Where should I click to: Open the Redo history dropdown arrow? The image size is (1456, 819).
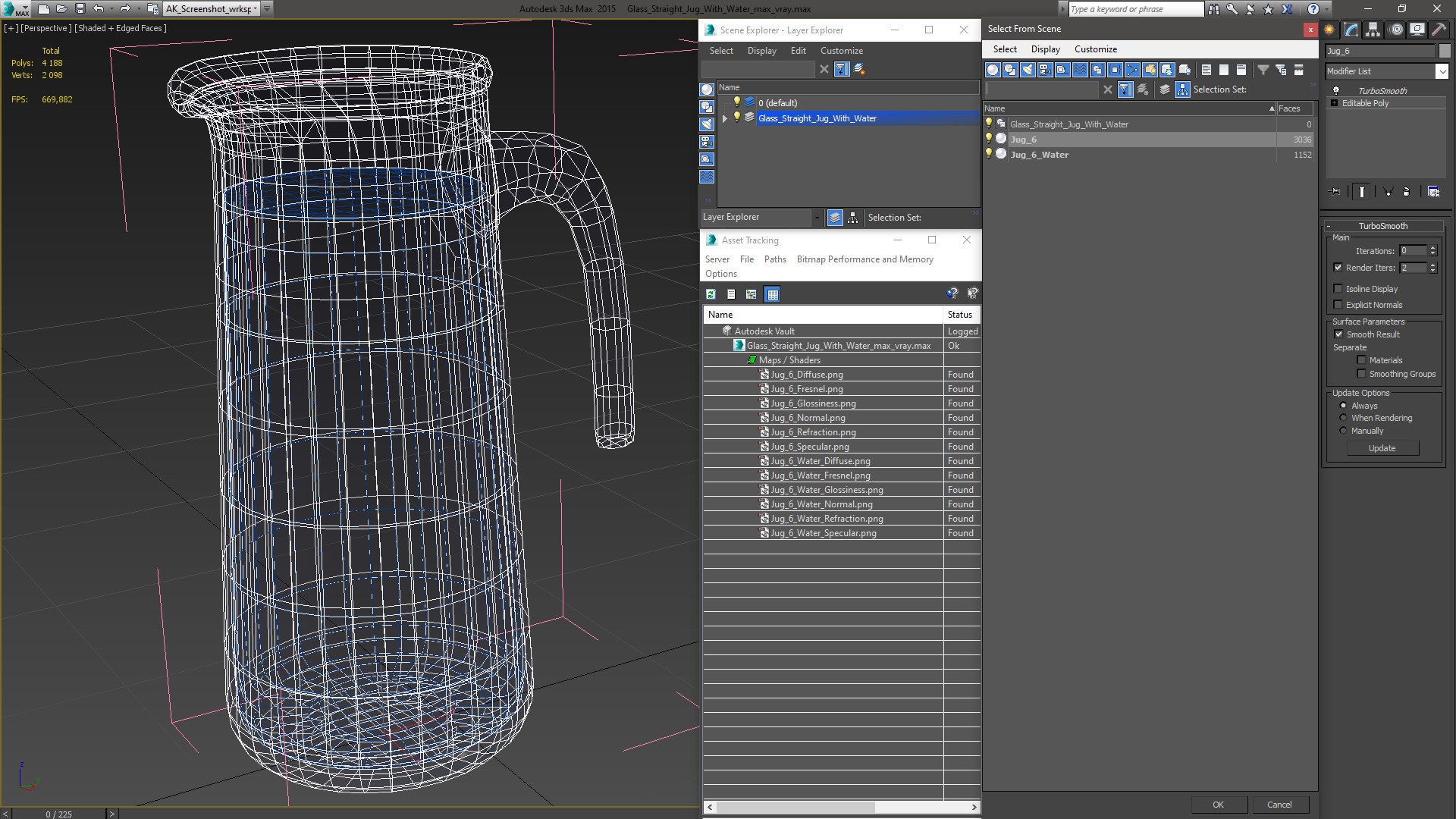[137, 9]
